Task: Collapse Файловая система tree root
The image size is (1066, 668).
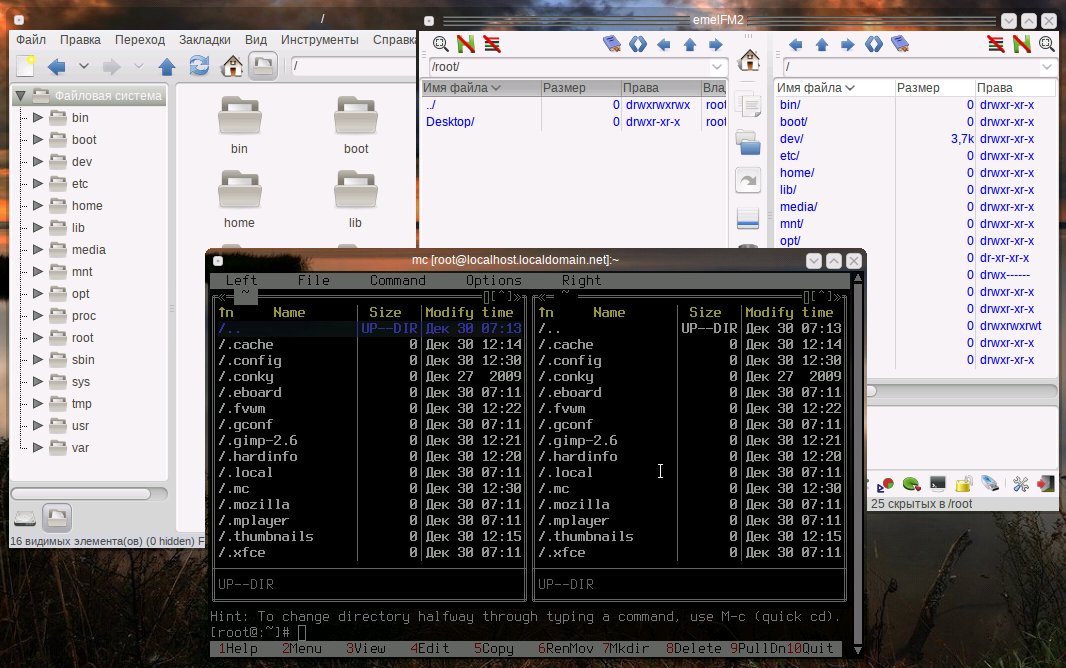Action: (x=20, y=96)
